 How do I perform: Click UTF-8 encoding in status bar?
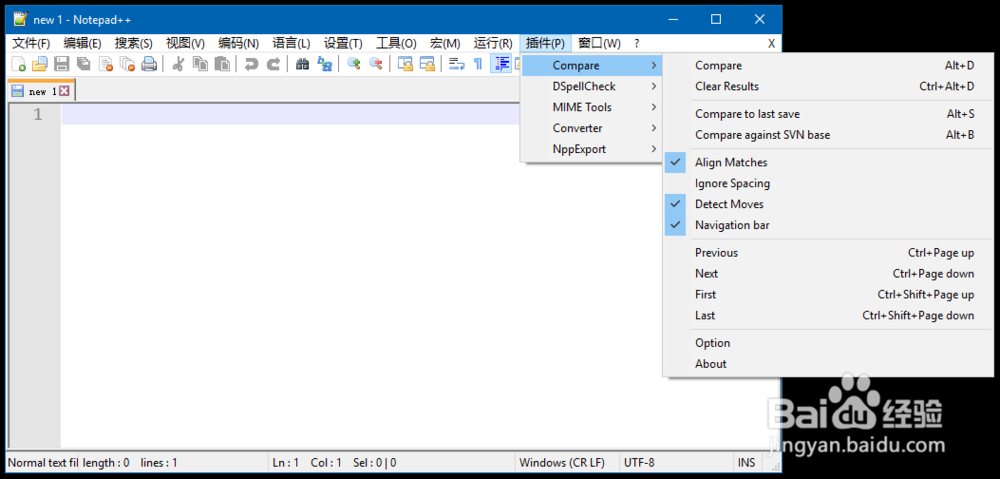point(640,462)
